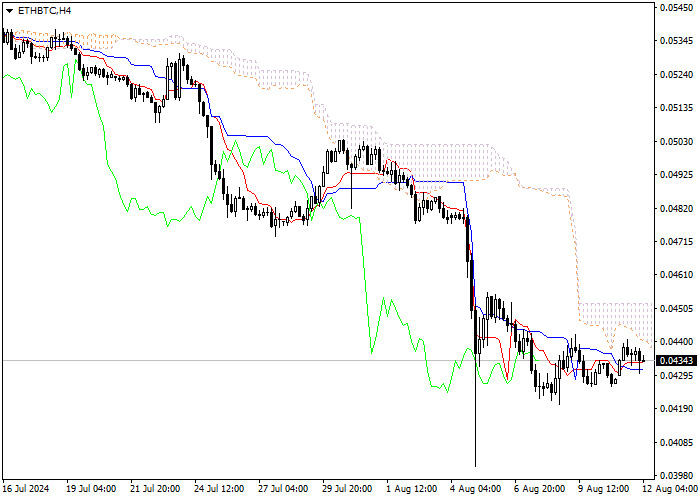Select time axis label 6 Aug 20:00
This screenshot has width=700, height=500.
click(539, 489)
